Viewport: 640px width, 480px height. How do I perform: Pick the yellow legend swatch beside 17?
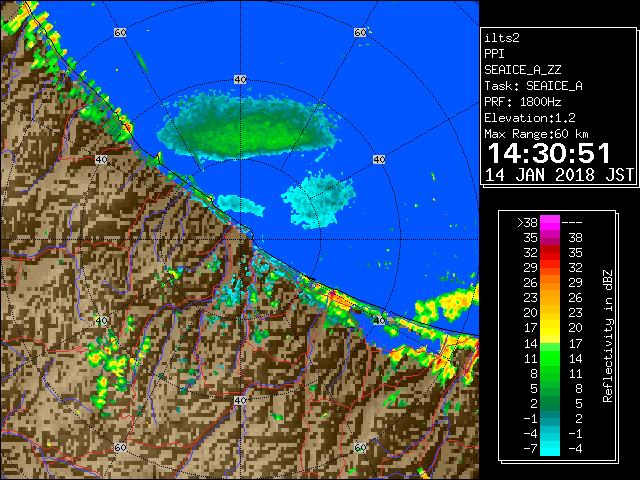point(550,328)
